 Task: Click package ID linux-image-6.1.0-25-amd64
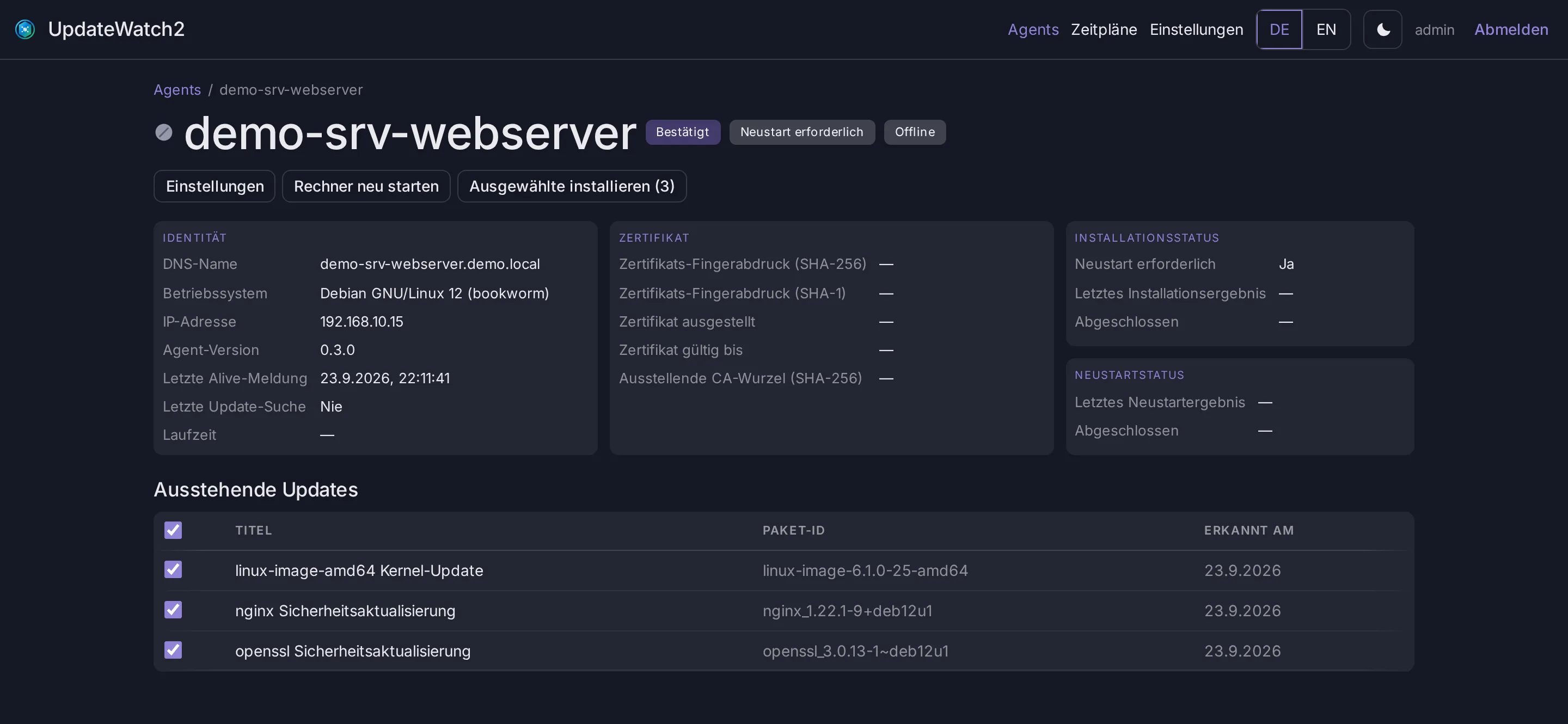[865, 570]
